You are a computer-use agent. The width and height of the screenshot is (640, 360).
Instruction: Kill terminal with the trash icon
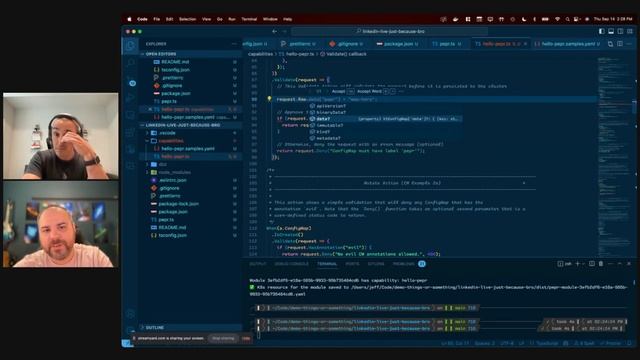(x=601, y=264)
